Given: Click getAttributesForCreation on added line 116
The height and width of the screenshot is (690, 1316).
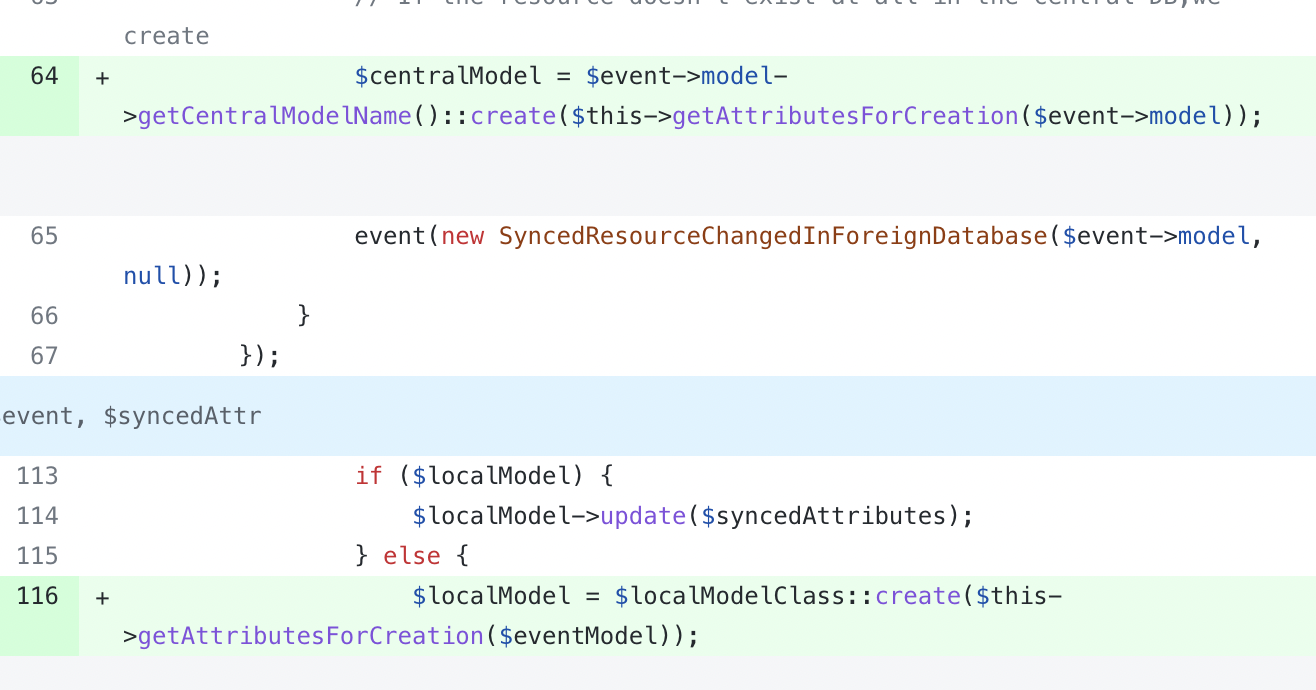Looking at the screenshot, I should click(311, 636).
